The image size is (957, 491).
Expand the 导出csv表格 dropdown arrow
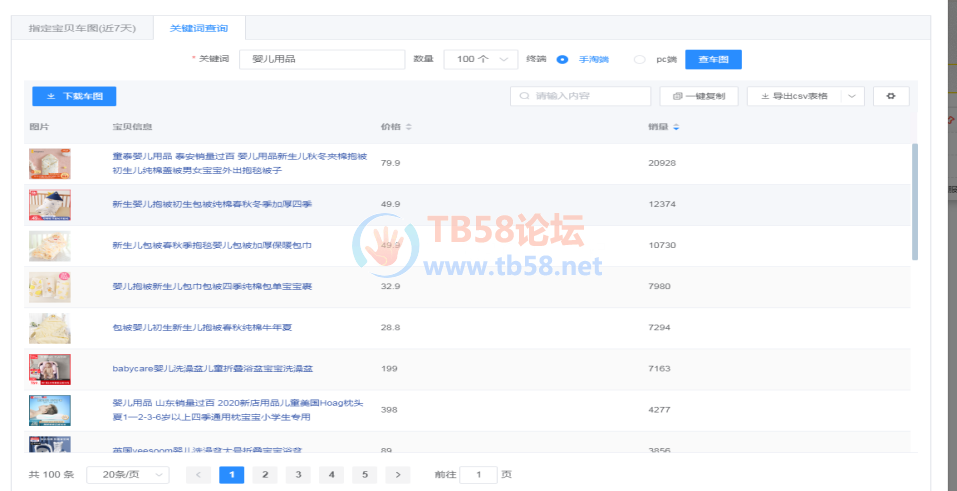pos(851,96)
